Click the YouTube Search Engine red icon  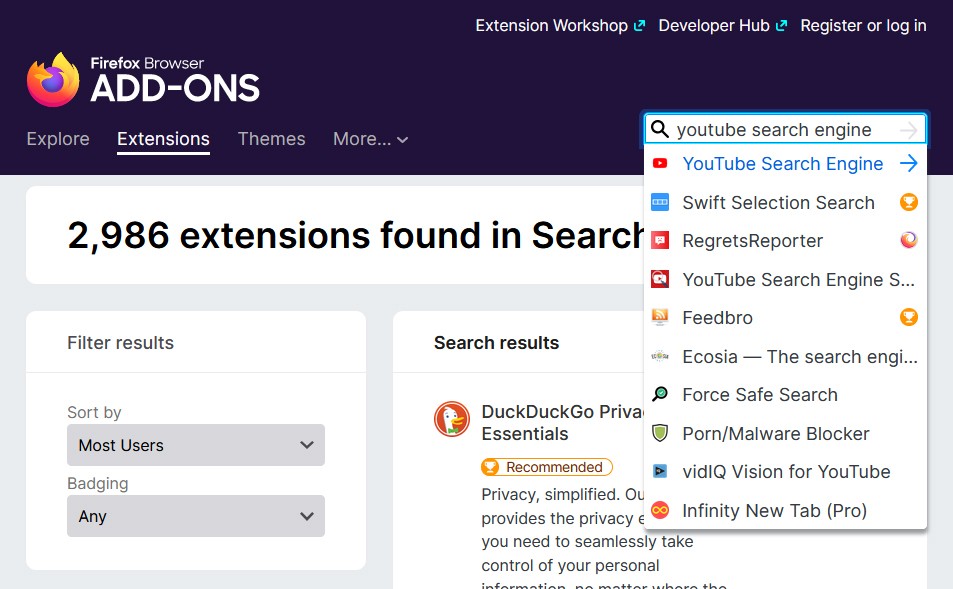coord(660,163)
